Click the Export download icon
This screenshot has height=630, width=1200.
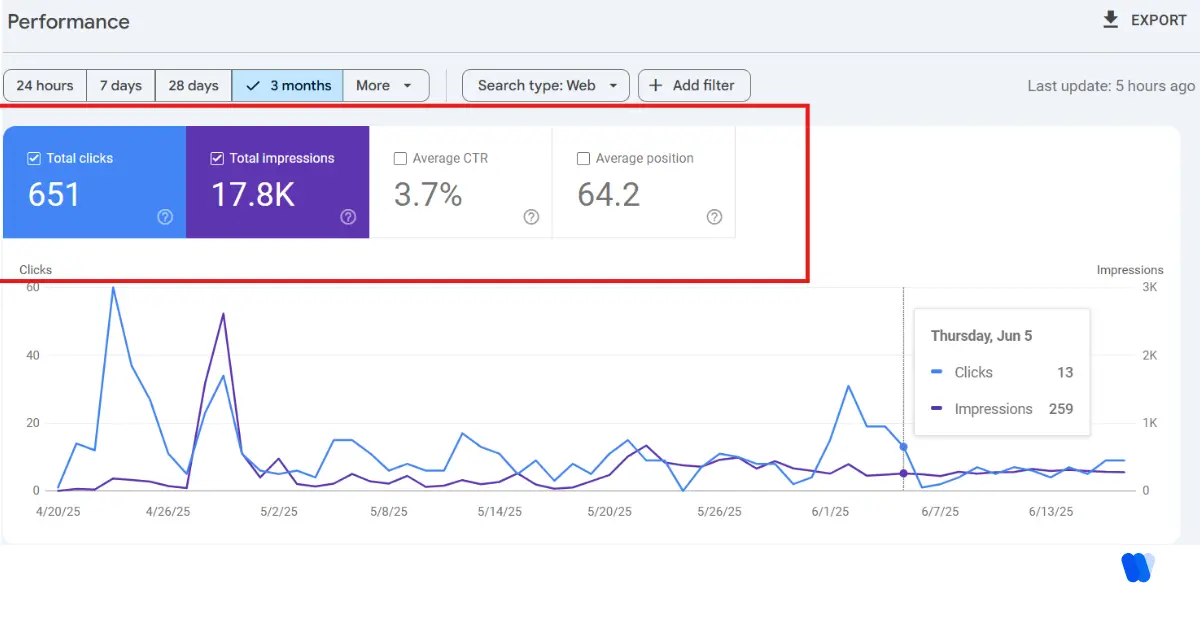click(1110, 20)
